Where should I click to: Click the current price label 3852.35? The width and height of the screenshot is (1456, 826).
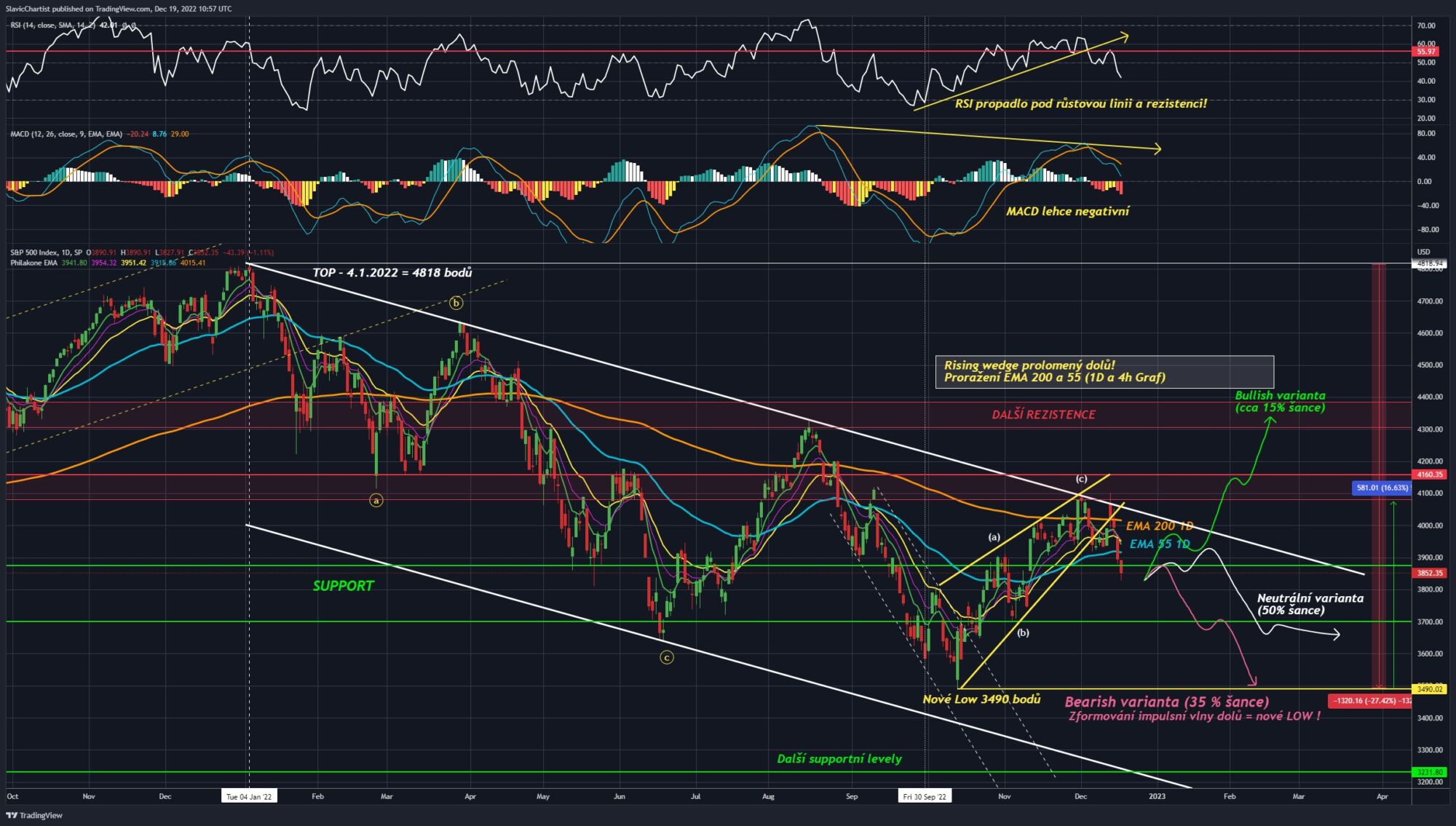[x=1429, y=573]
